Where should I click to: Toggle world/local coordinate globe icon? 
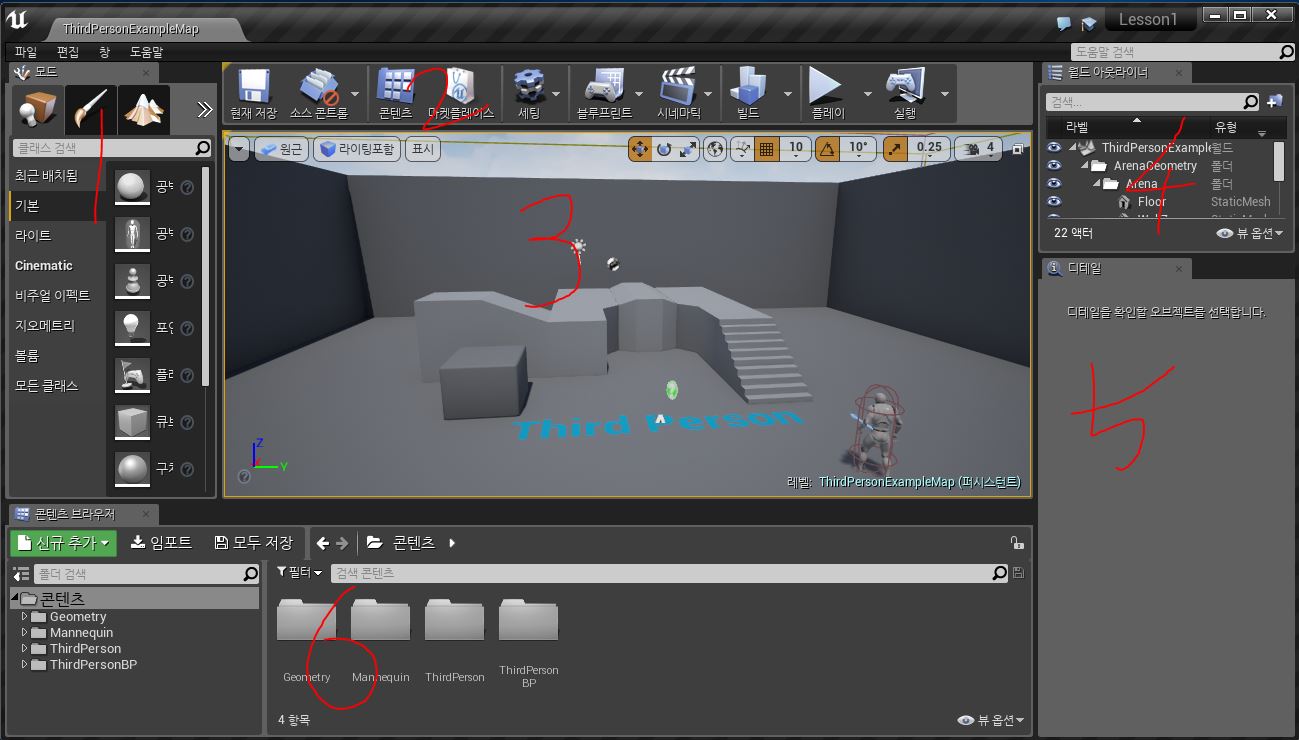(x=715, y=149)
